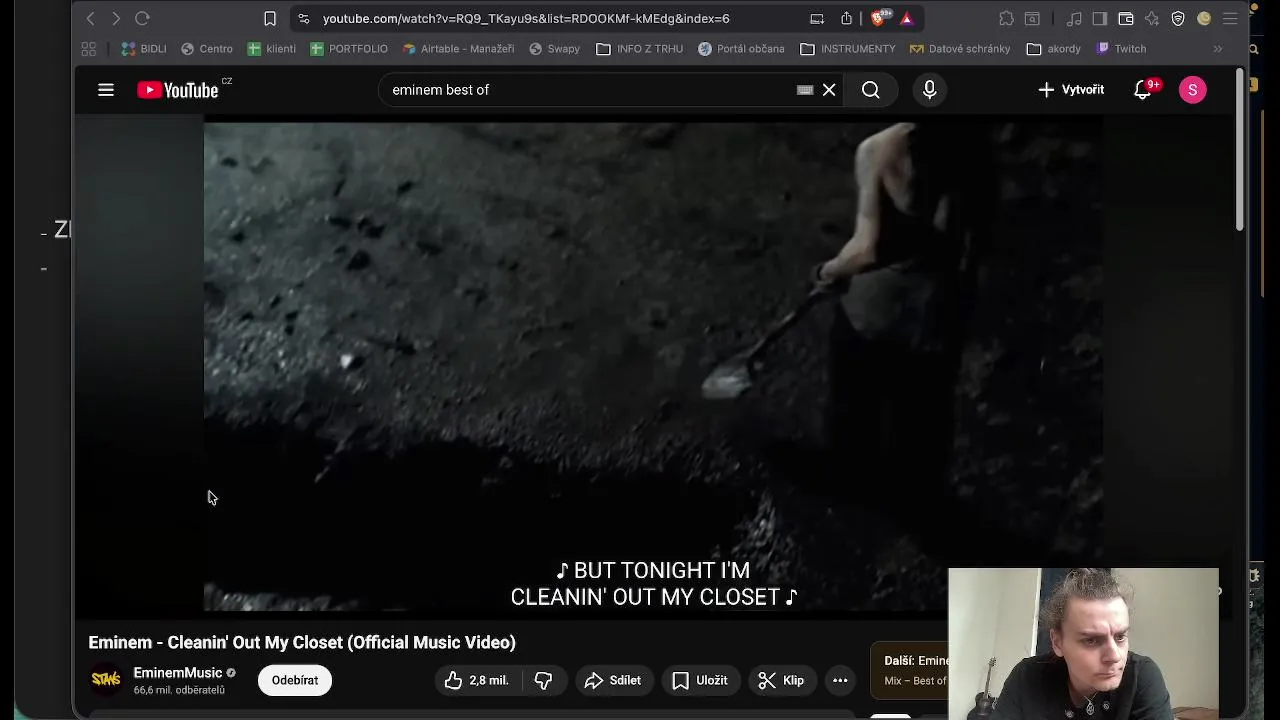Open BIDLI bookmark
Viewport: 1280px width, 720px height.
[144, 48]
